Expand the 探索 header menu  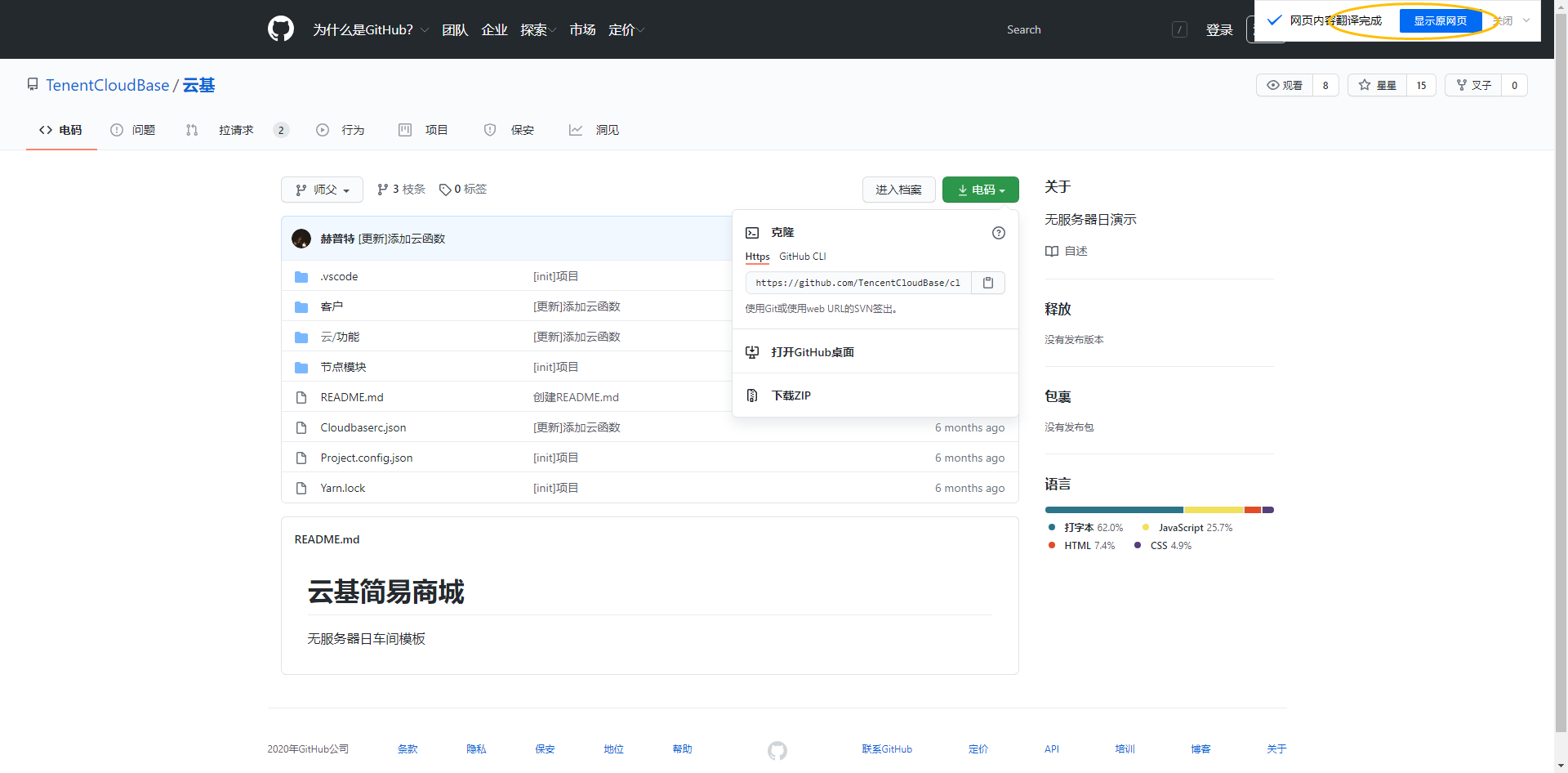pos(538,30)
